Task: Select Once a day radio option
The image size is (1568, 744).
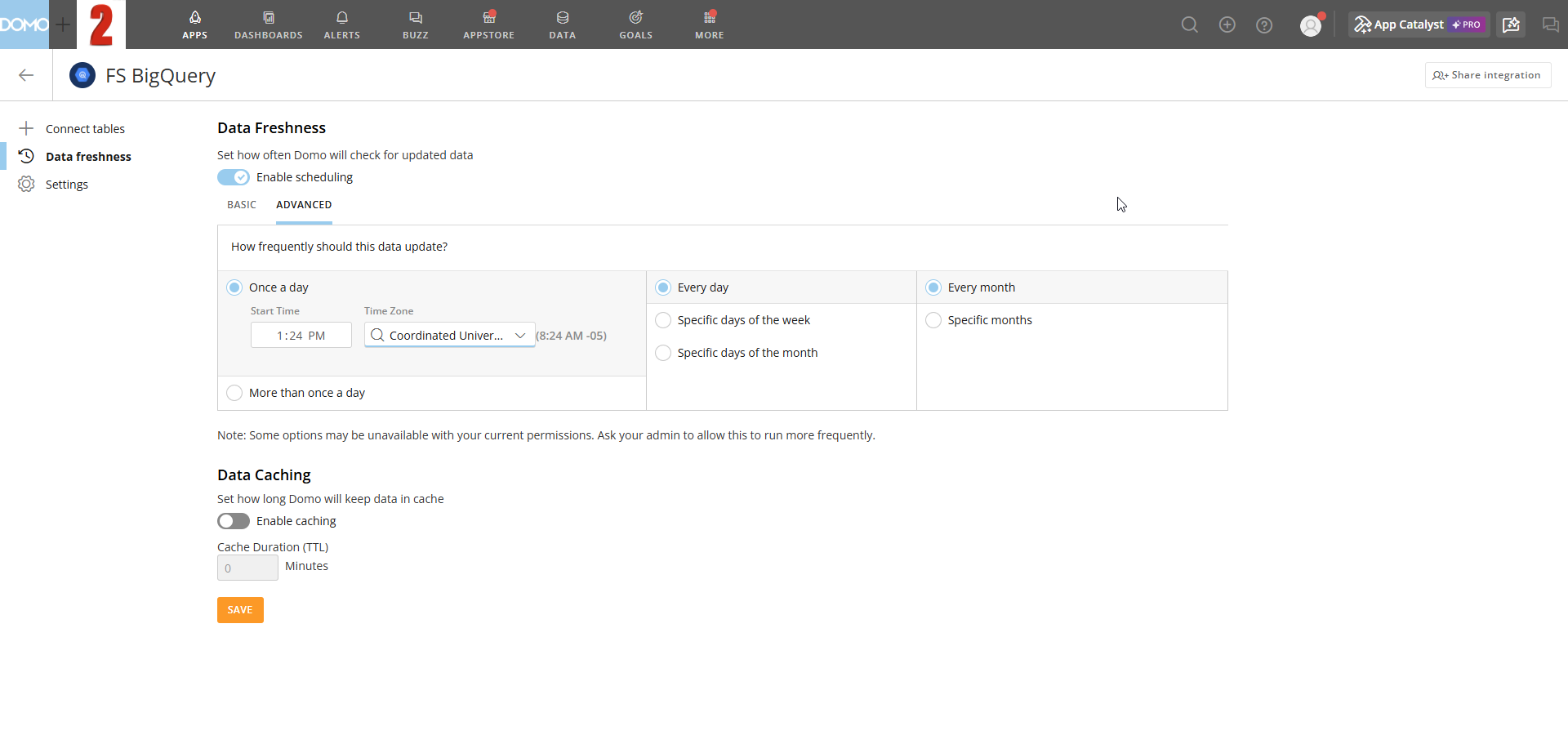Action: 234,287
